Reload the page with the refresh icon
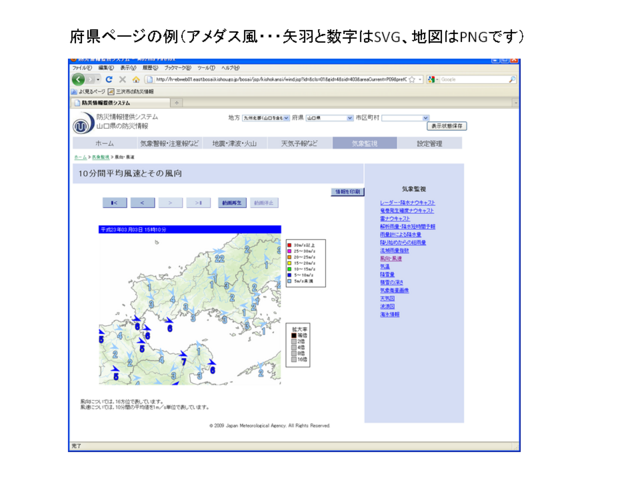 point(108,79)
